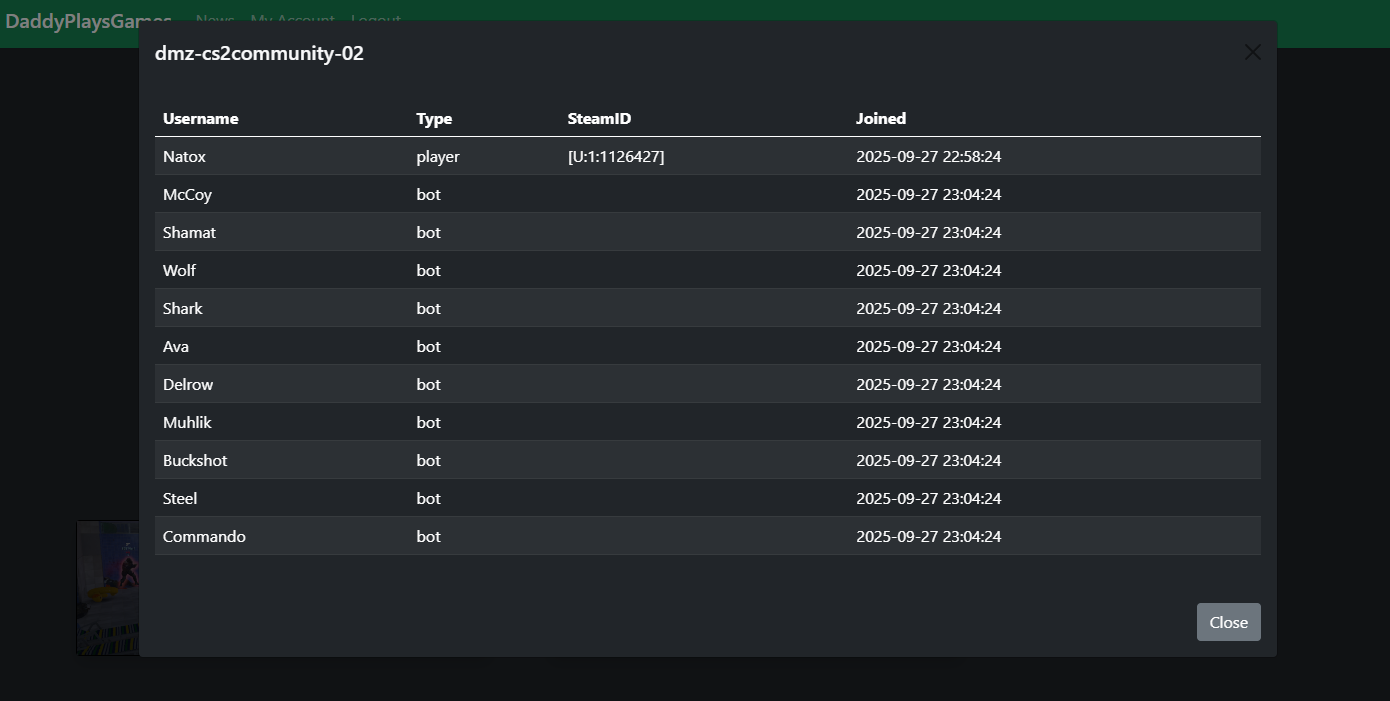Click the Commando username

click(204, 536)
